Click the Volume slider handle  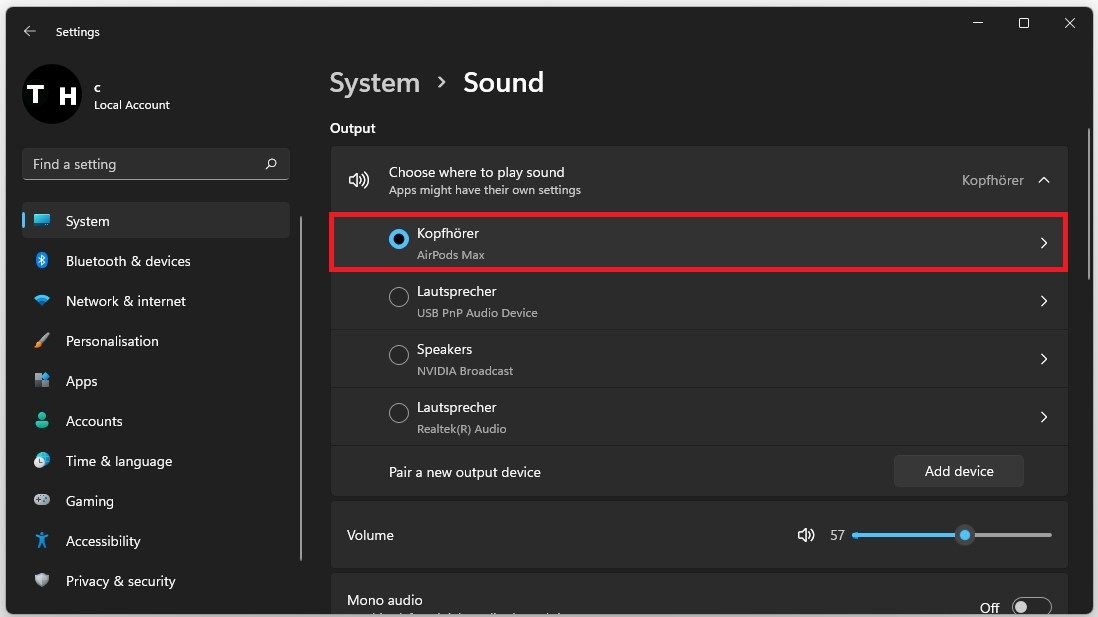[x=964, y=535]
